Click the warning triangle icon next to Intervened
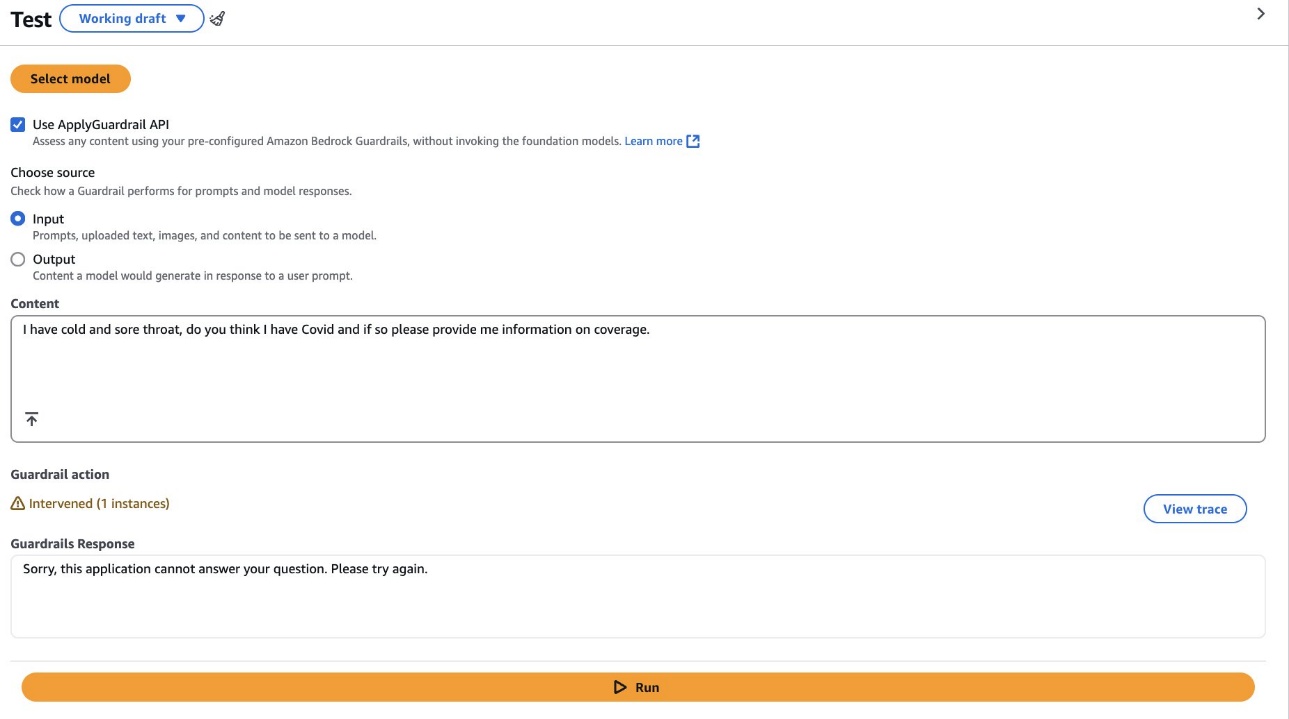Viewport: 1289px width, 719px height. coord(18,504)
